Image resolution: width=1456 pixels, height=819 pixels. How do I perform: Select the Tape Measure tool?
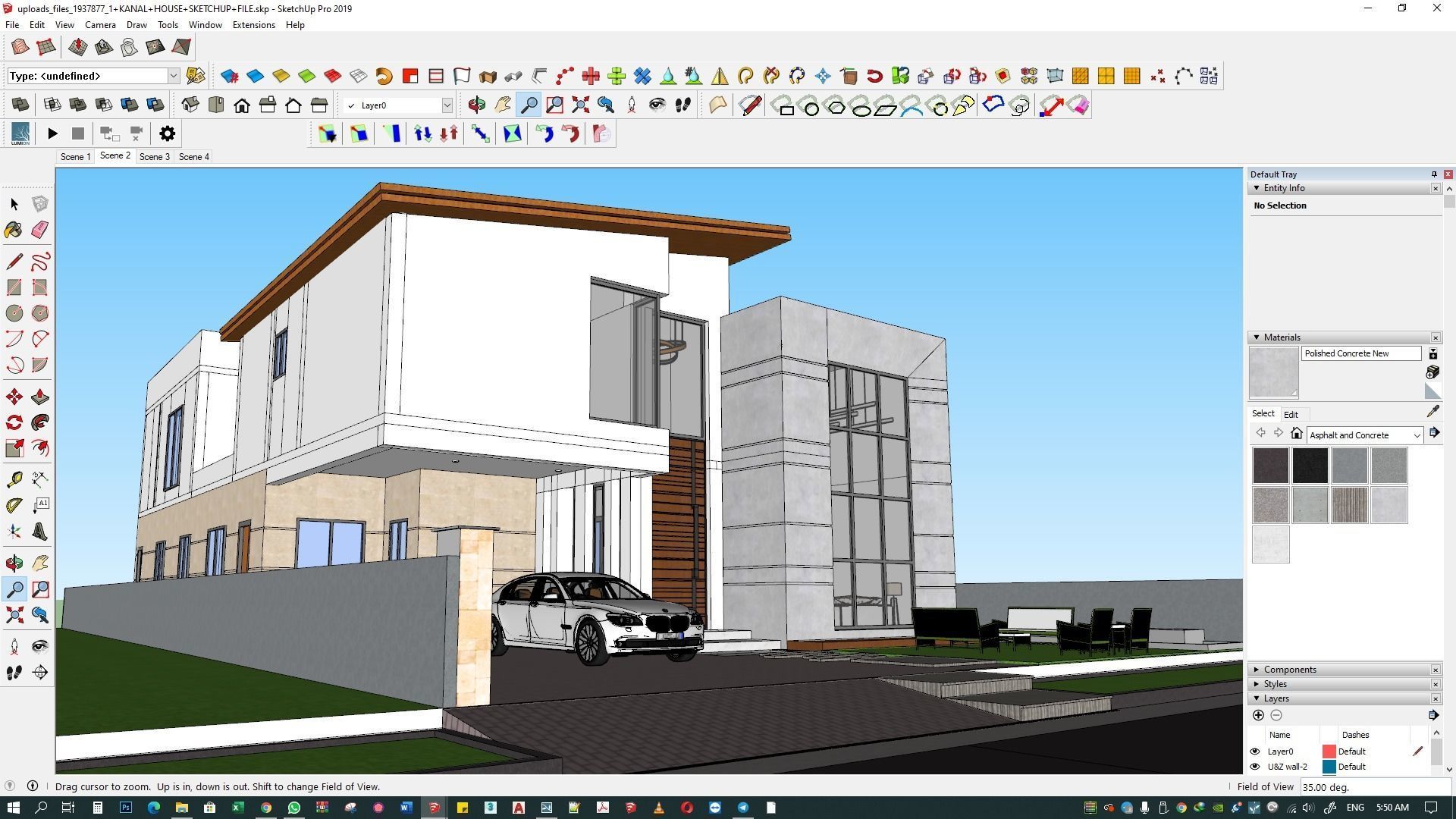click(x=14, y=479)
